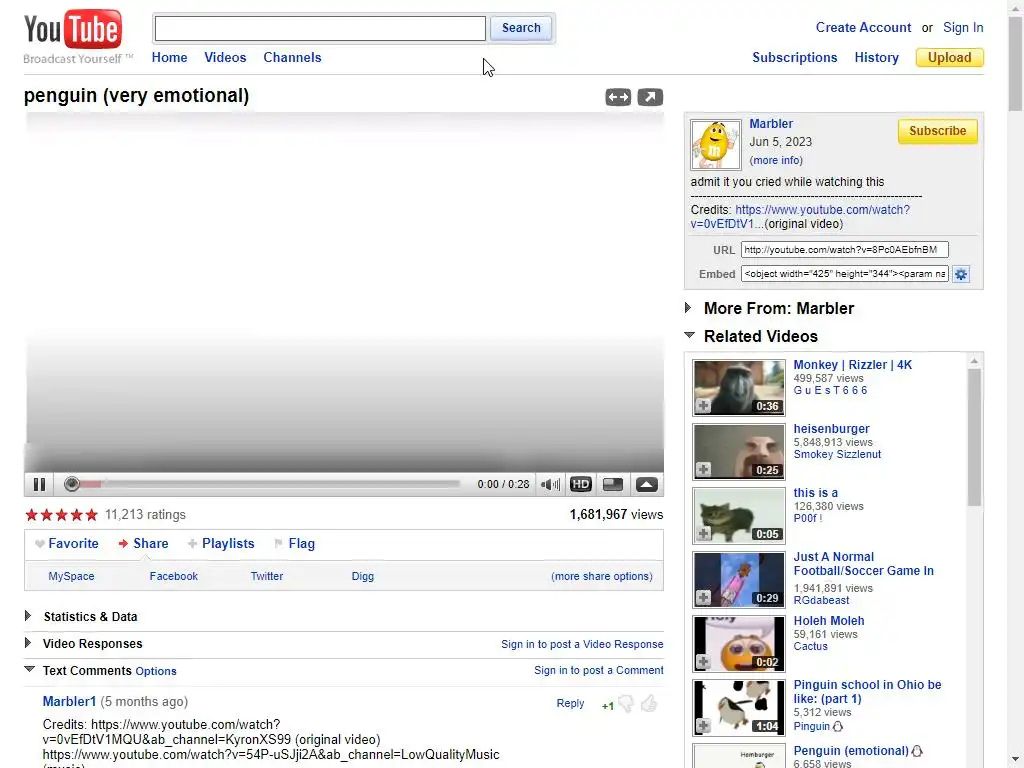Open heisenburger video thumbnail
This screenshot has width=1024, height=768.
point(739,451)
